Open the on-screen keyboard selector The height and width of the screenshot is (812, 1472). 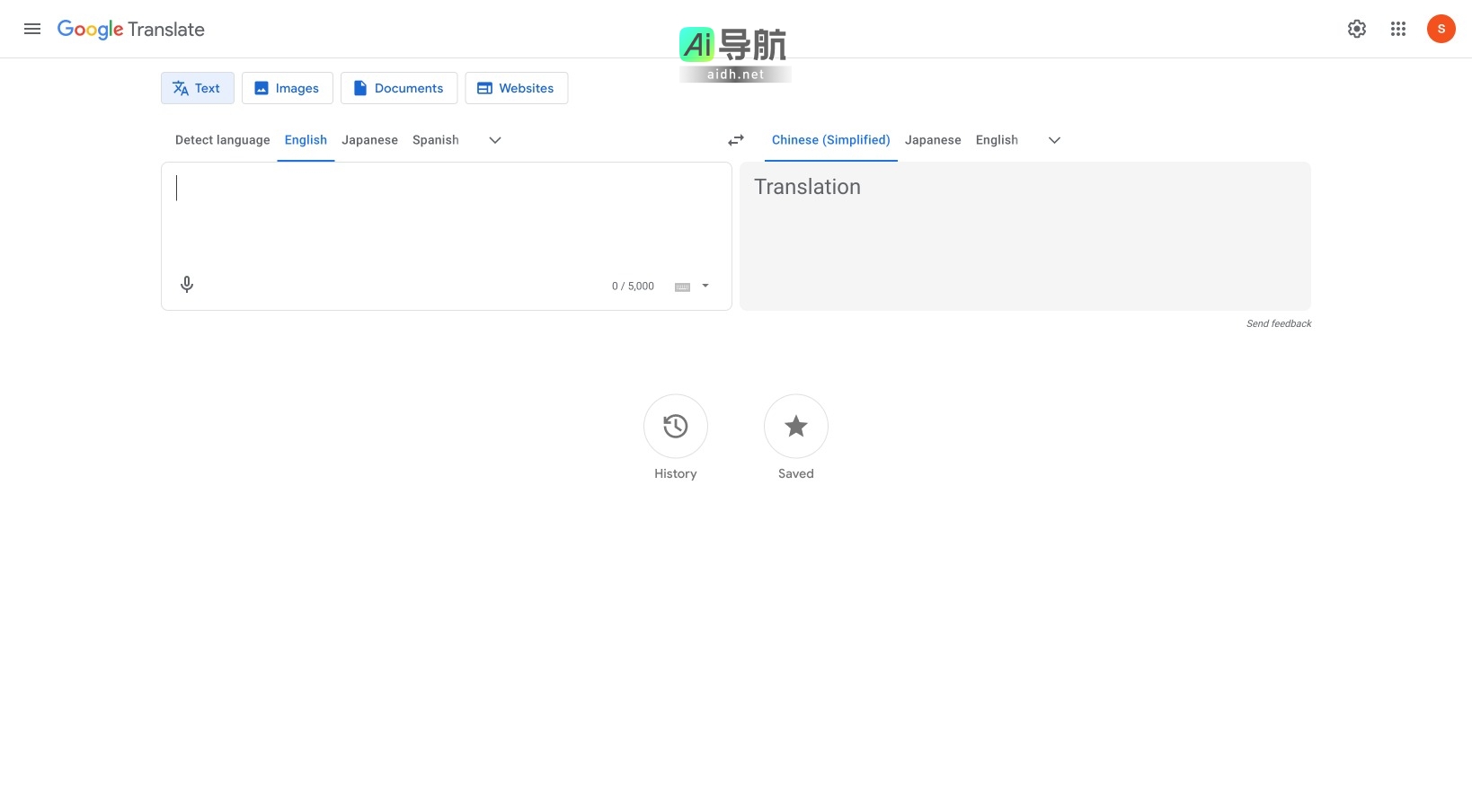click(681, 286)
